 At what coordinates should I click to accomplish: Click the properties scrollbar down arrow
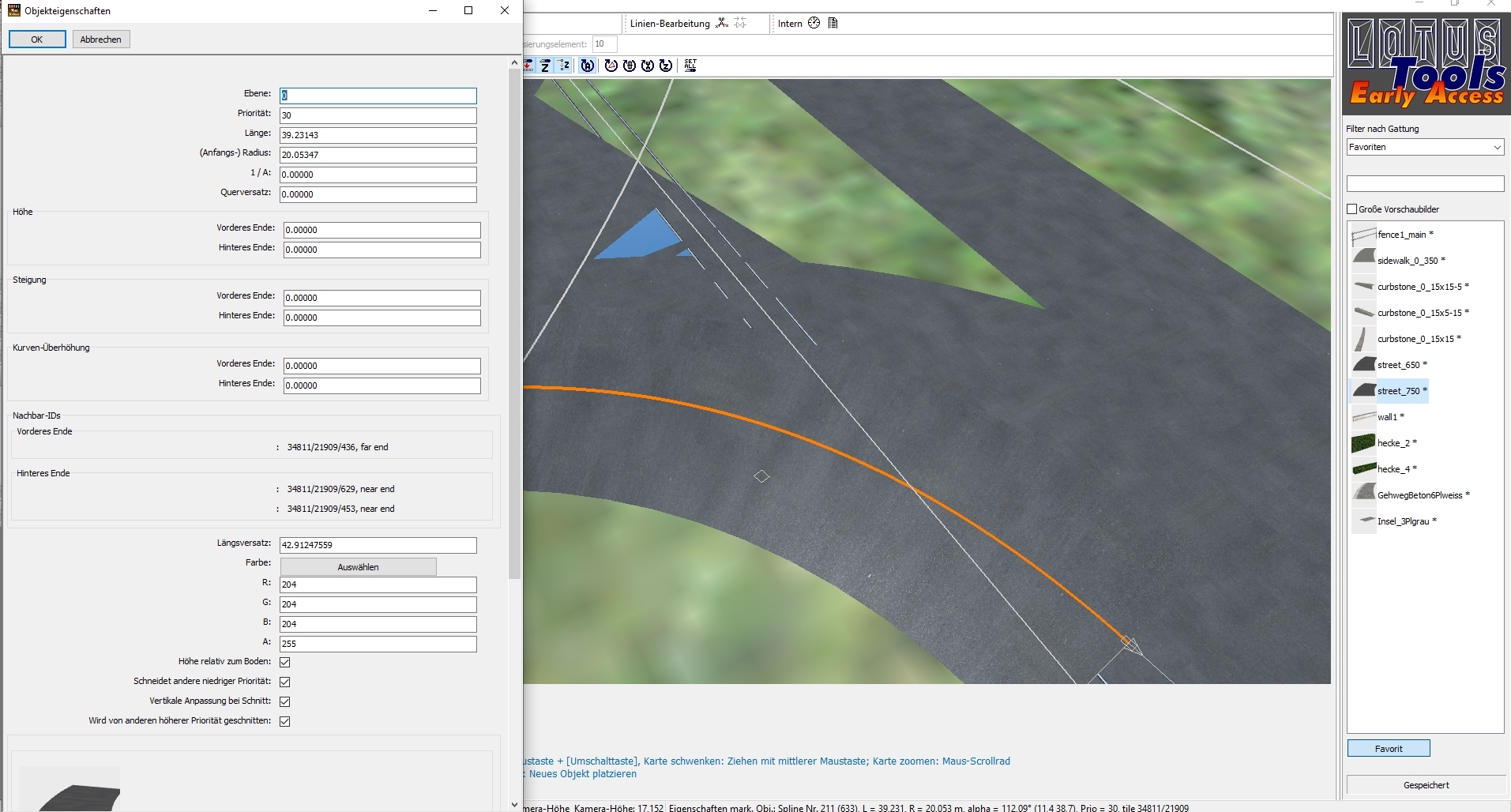pos(515,804)
